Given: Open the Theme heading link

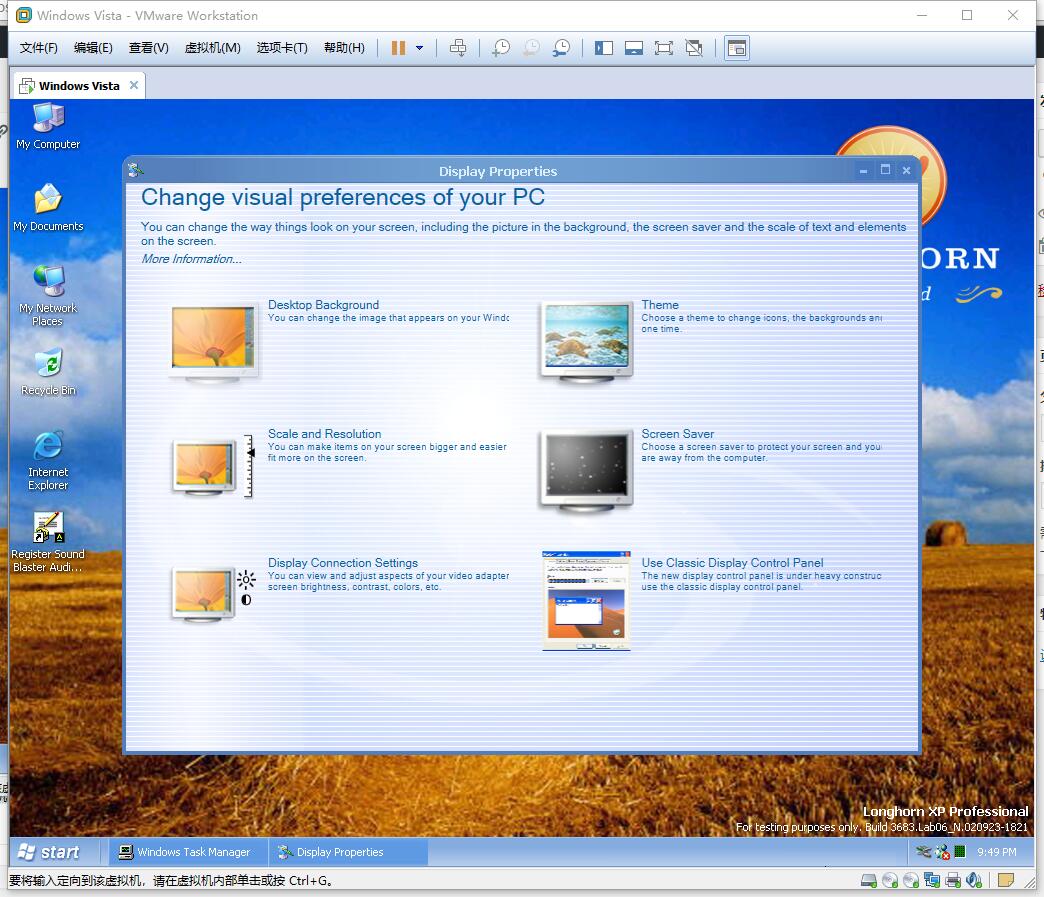Looking at the screenshot, I should point(660,304).
